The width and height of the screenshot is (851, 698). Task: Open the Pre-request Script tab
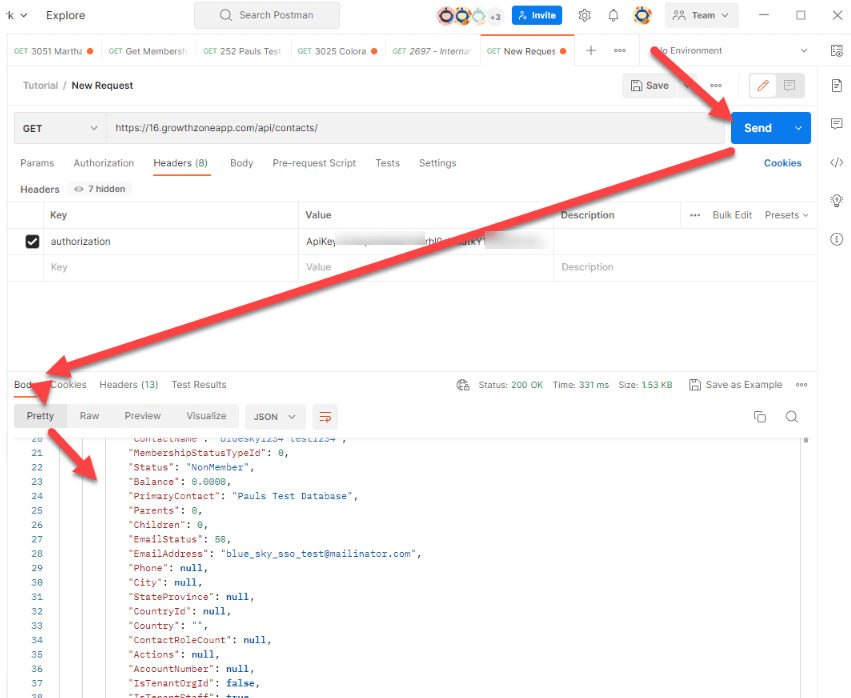(x=314, y=163)
